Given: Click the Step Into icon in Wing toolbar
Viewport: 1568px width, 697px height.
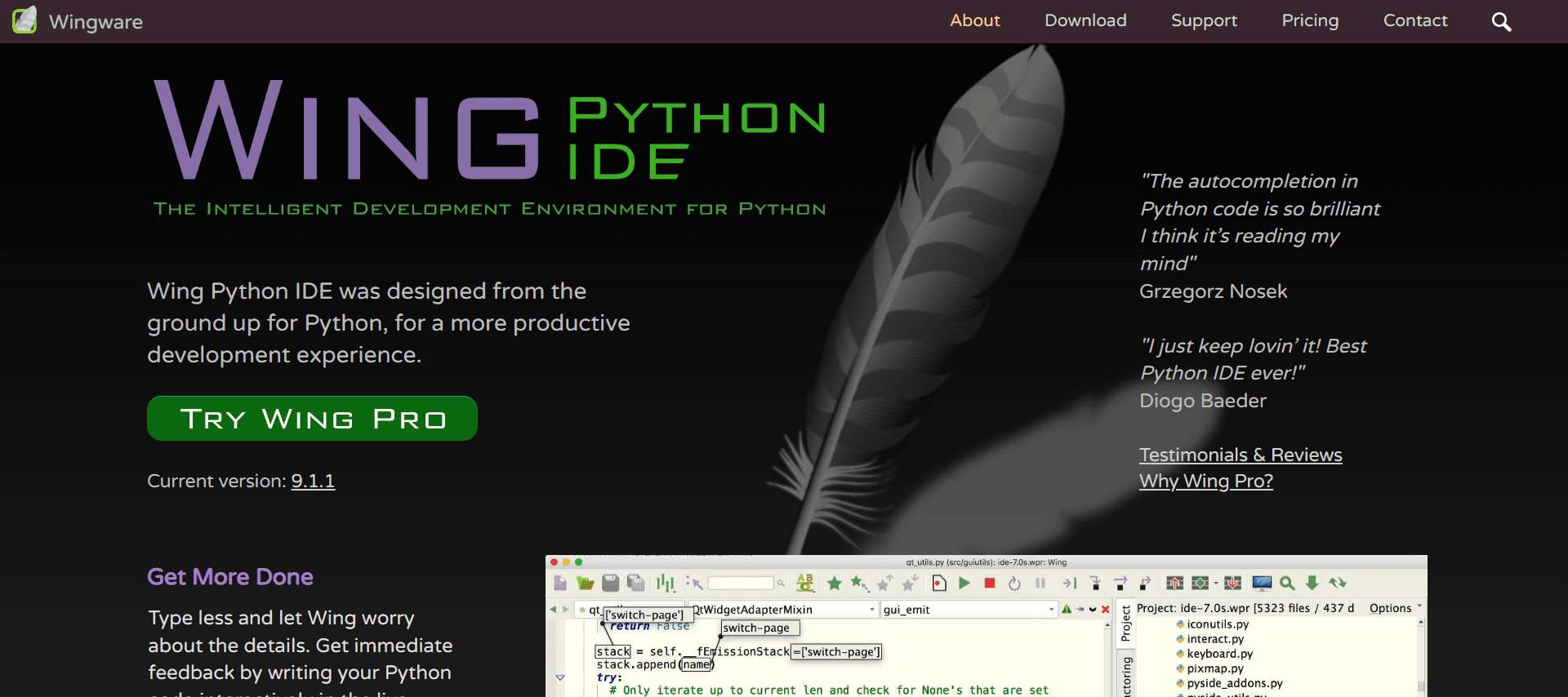Looking at the screenshot, I should pos(1095,583).
